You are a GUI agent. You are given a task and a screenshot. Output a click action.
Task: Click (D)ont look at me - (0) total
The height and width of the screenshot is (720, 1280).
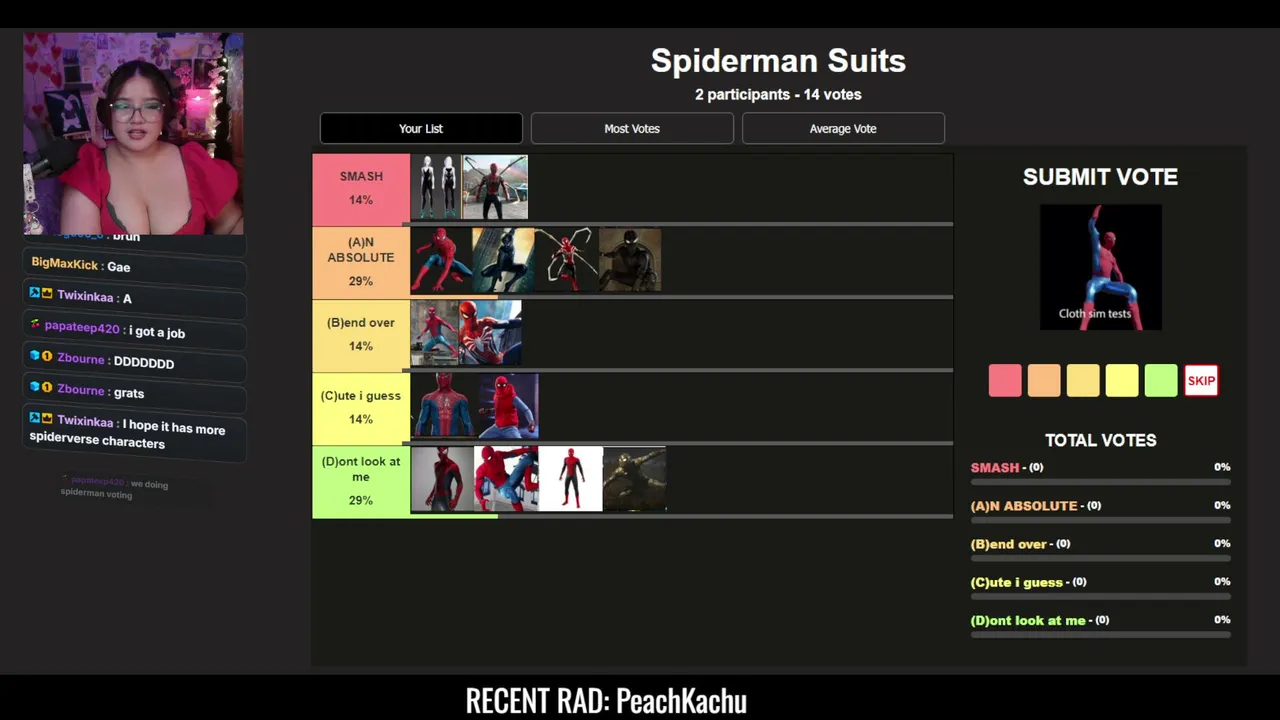click(1041, 620)
